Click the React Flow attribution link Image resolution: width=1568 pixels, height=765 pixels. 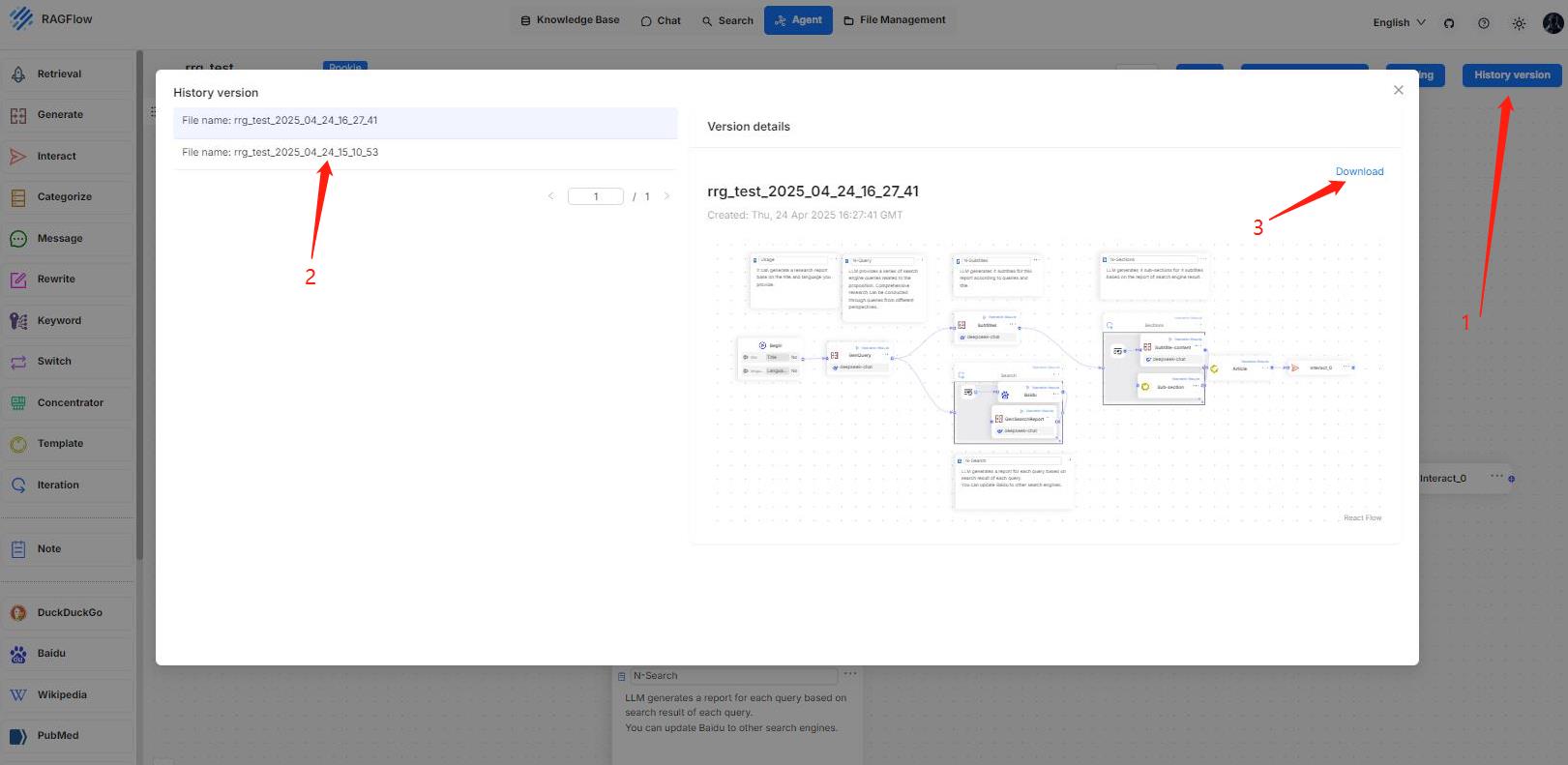pos(1362,518)
